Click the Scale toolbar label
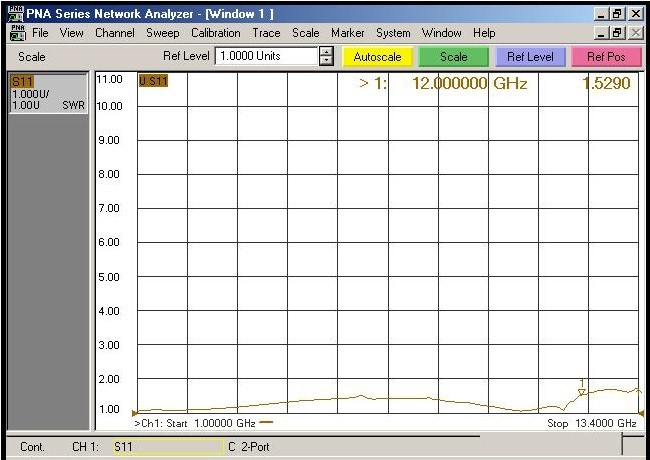Screen dimensions: 650x460 (x=32, y=57)
